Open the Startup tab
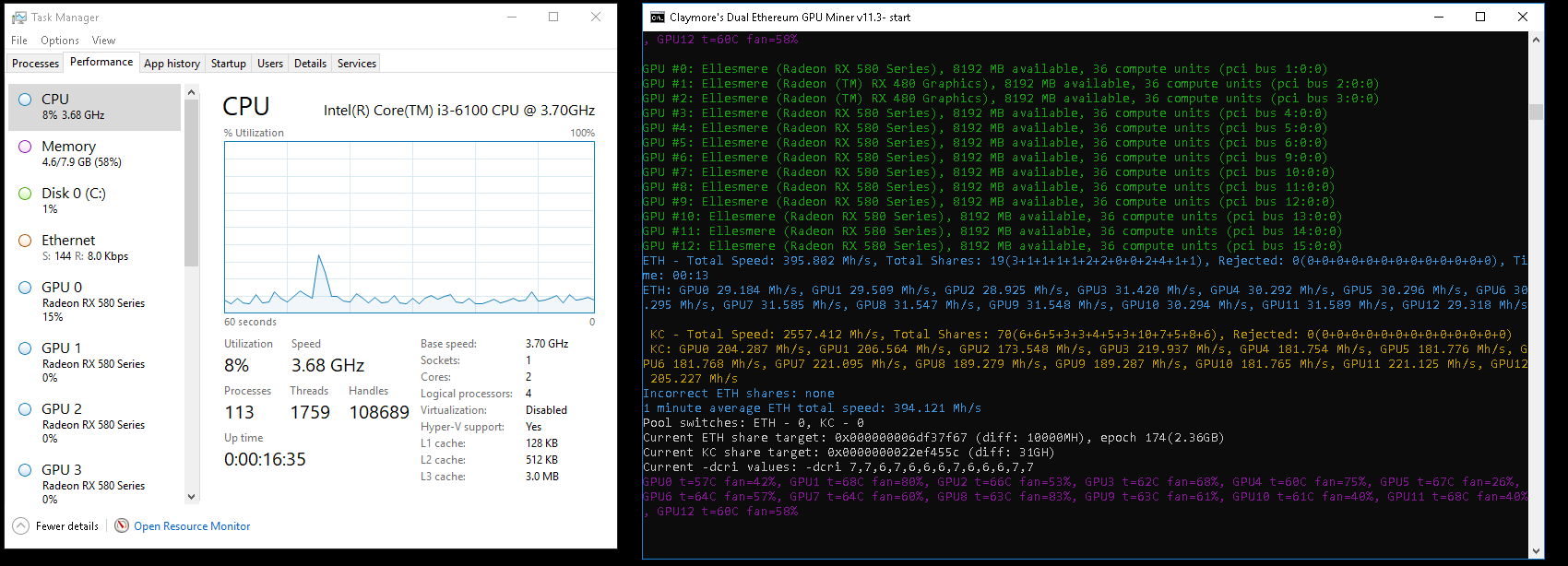This screenshot has height=566, width=1568. (x=229, y=64)
